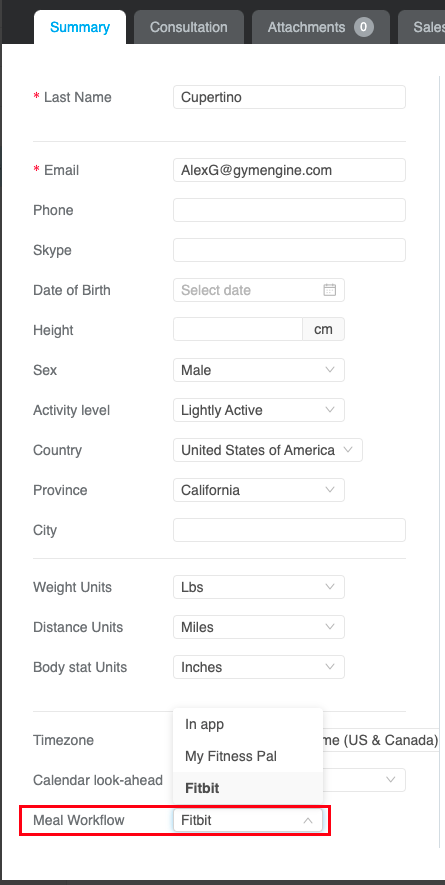
Task: Click the Last Name input field
Action: [x=289, y=97]
